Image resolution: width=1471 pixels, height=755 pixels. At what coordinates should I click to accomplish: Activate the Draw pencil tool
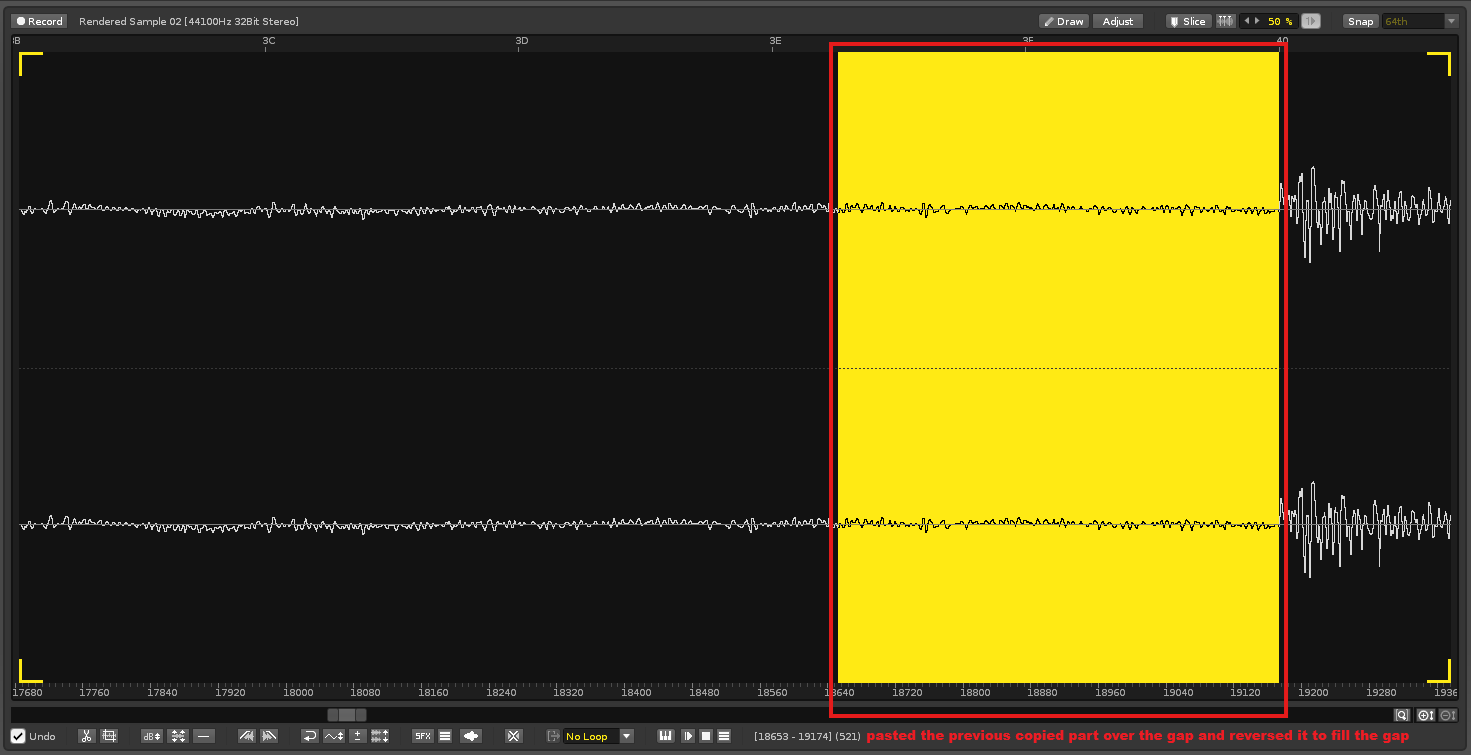pos(1063,21)
